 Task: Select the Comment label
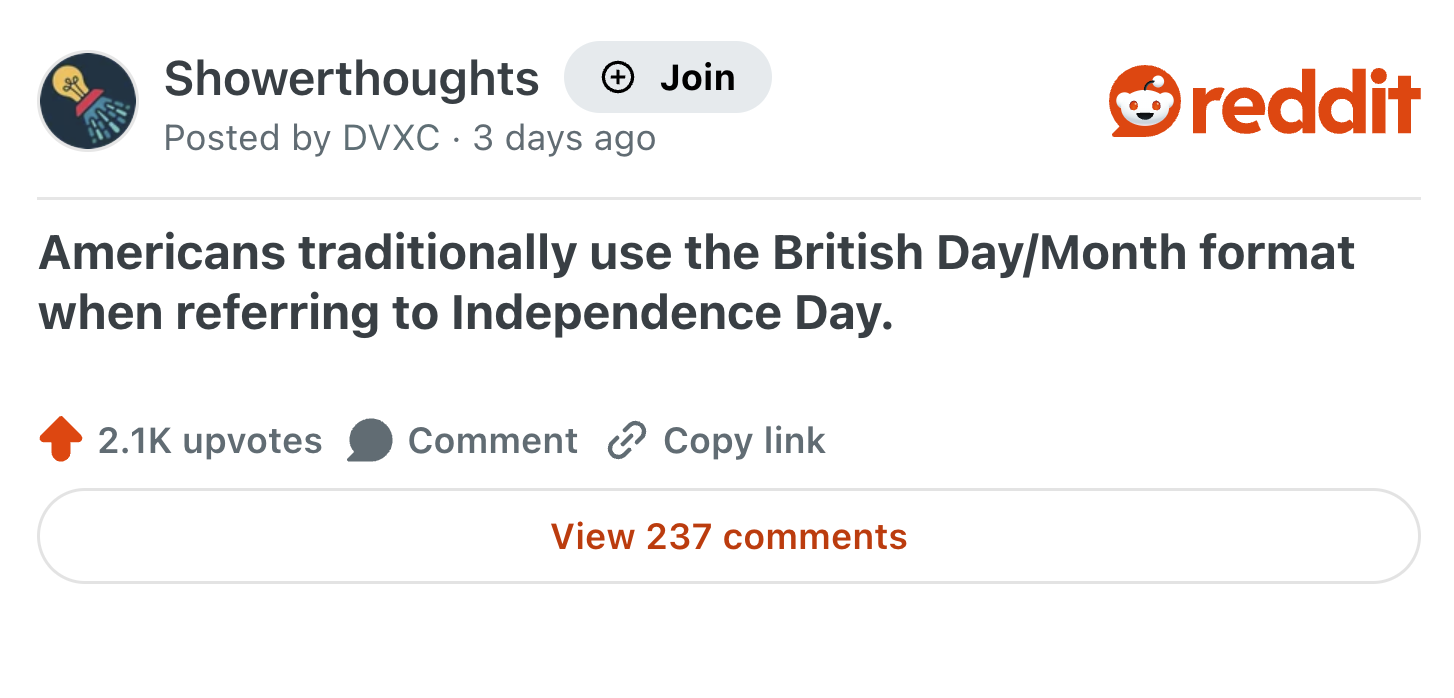tap(492, 441)
